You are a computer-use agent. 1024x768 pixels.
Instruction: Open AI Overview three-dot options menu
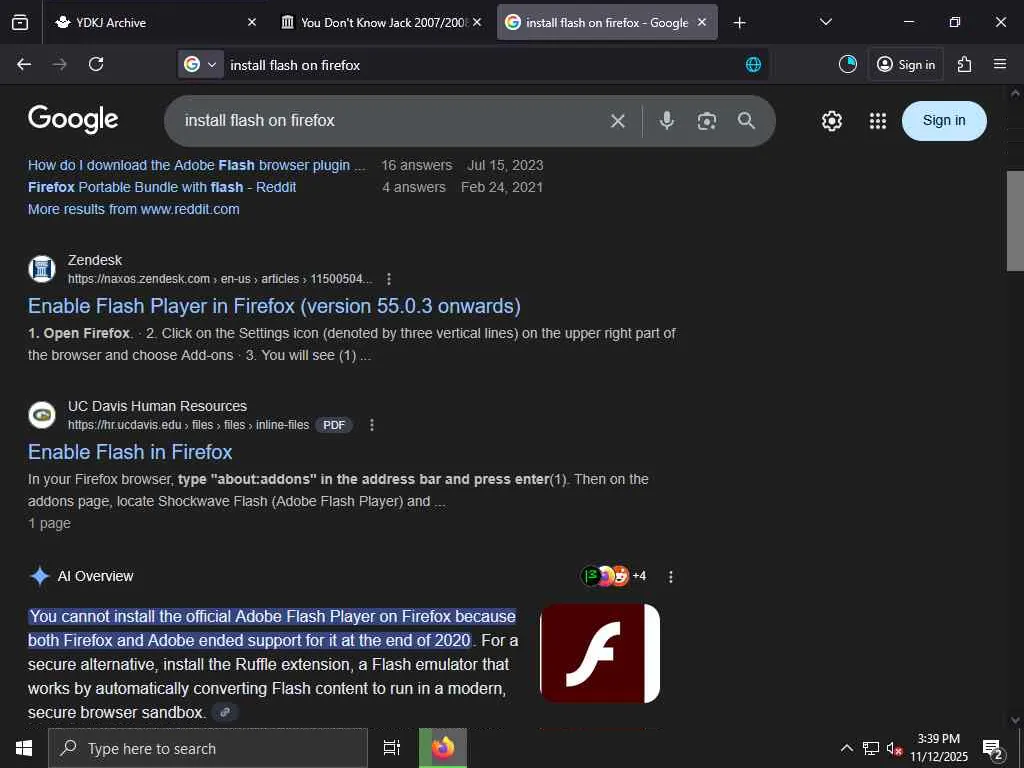671,577
